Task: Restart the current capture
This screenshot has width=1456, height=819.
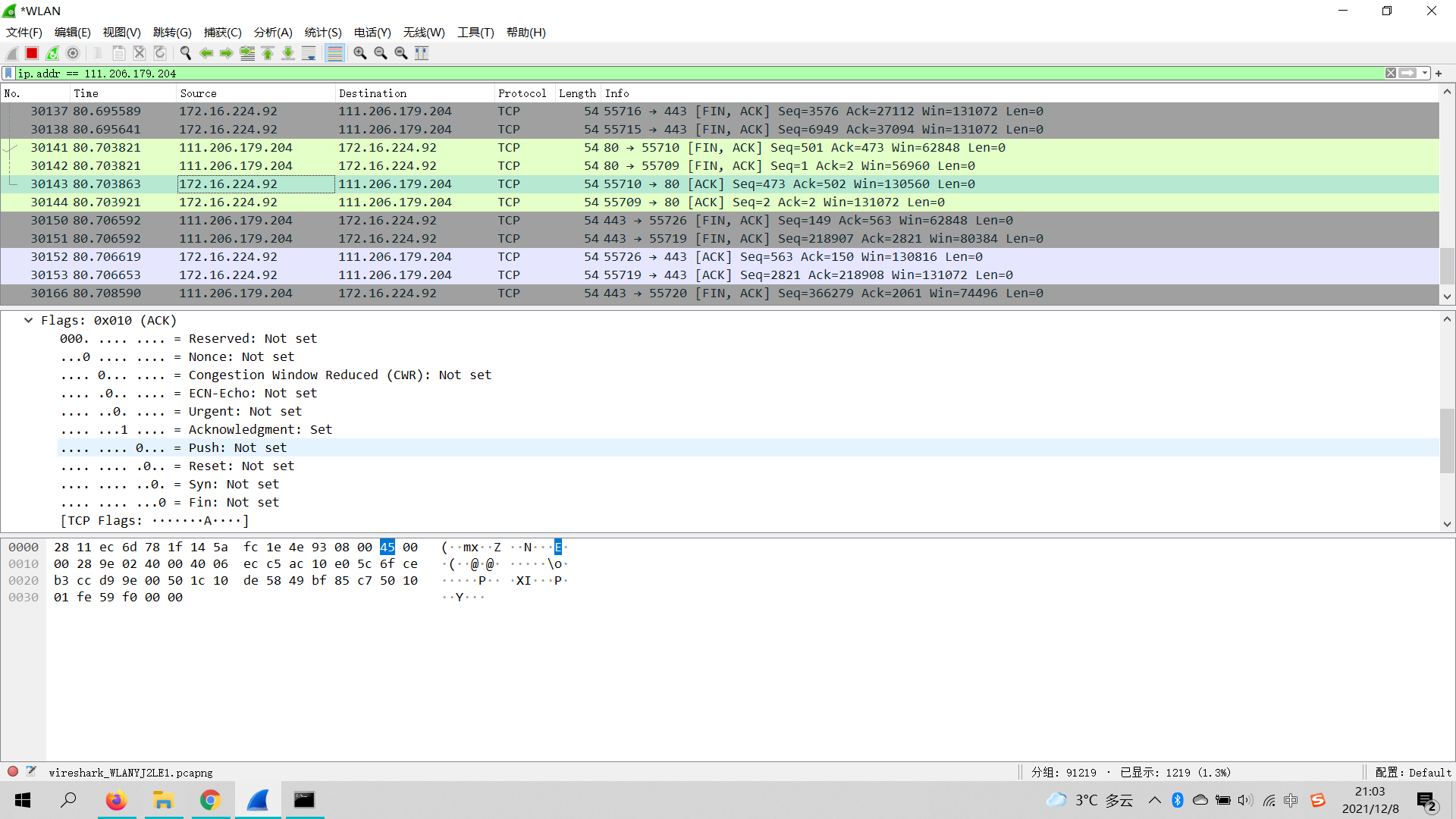Action: click(52, 53)
